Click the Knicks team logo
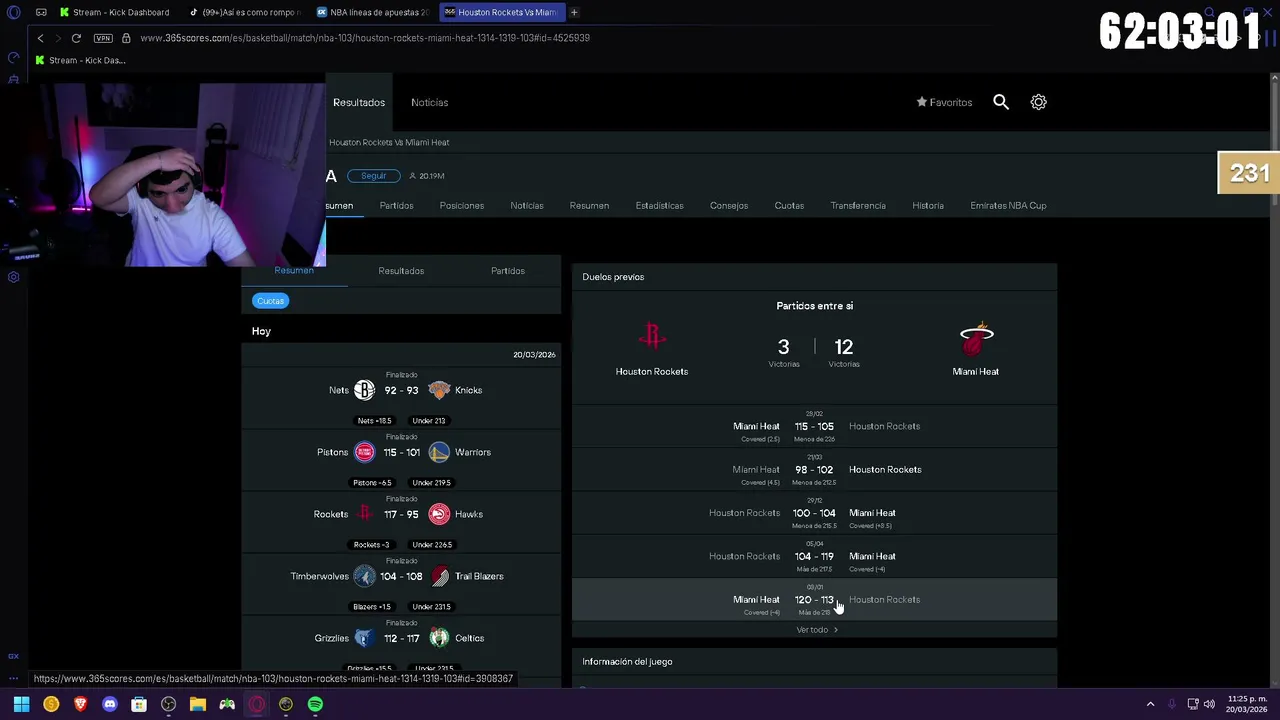 pyautogui.click(x=439, y=390)
